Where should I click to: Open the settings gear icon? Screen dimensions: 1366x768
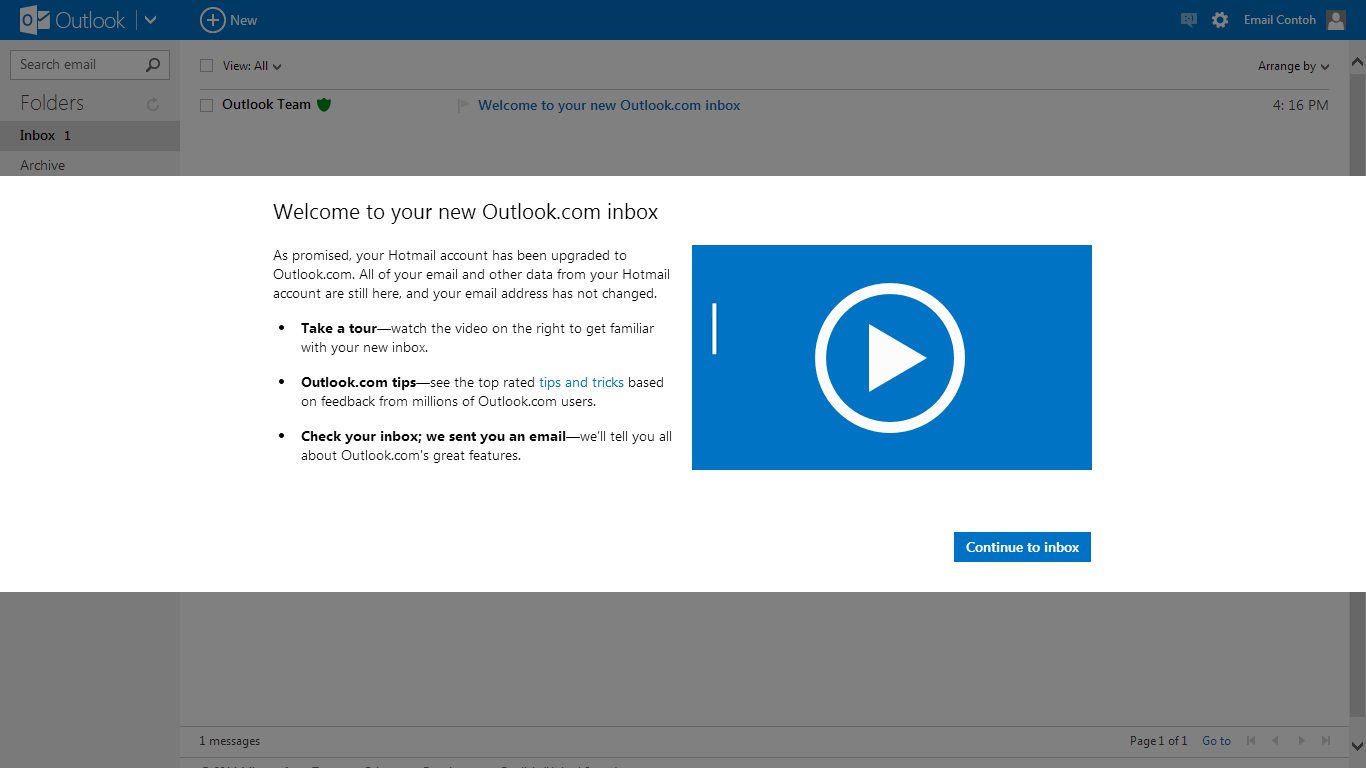(x=1220, y=20)
